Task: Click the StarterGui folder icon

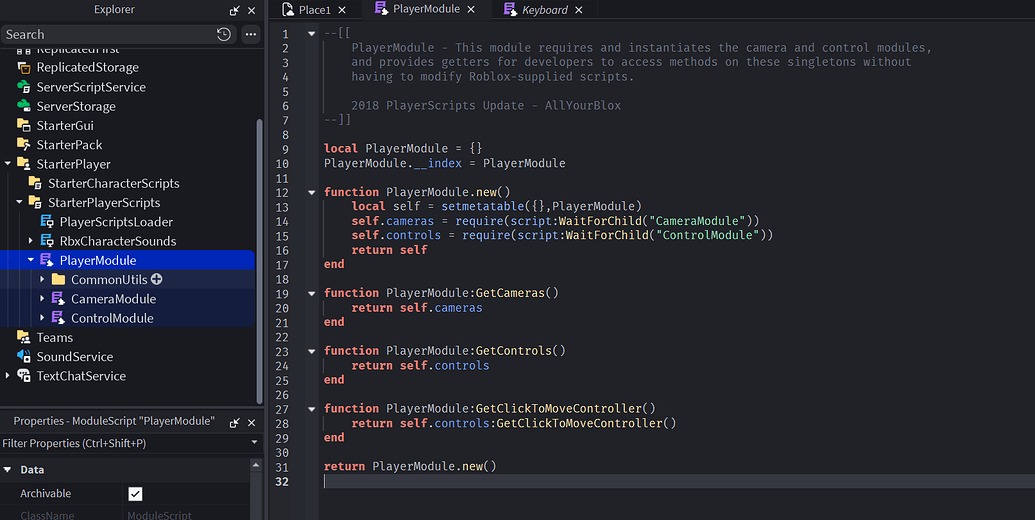Action: (24, 125)
